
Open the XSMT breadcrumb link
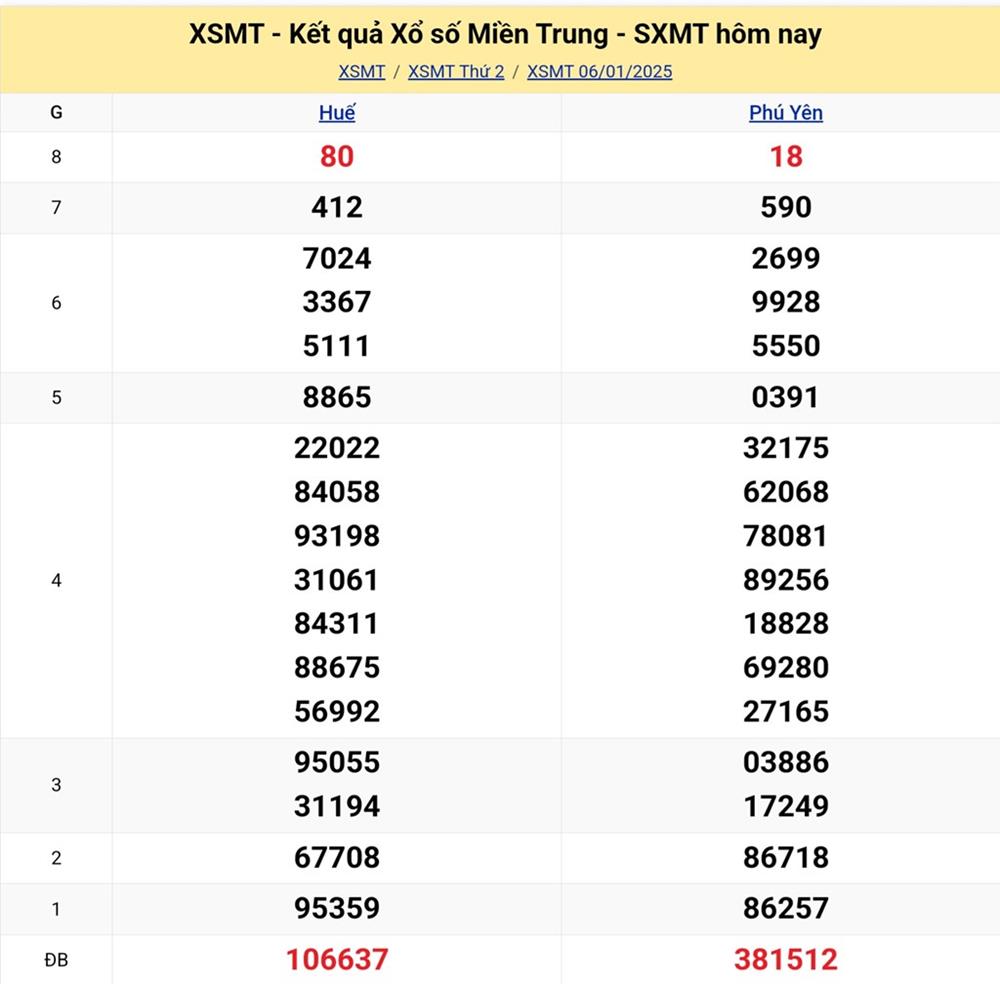(x=361, y=71)
